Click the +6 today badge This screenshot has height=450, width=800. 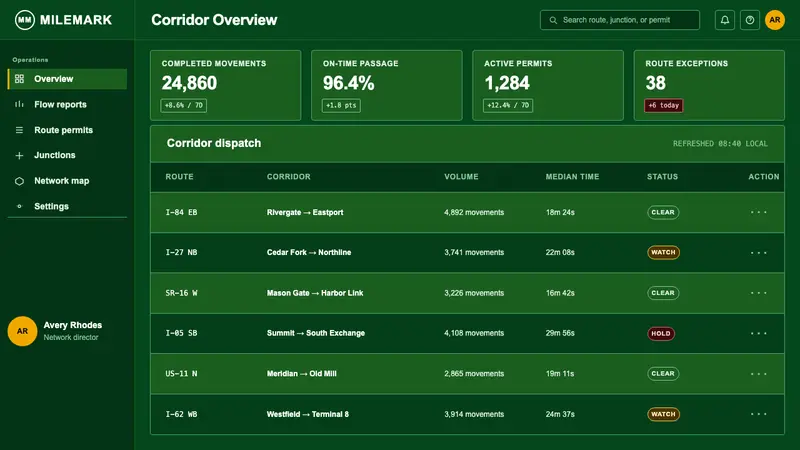coord(663,106)
